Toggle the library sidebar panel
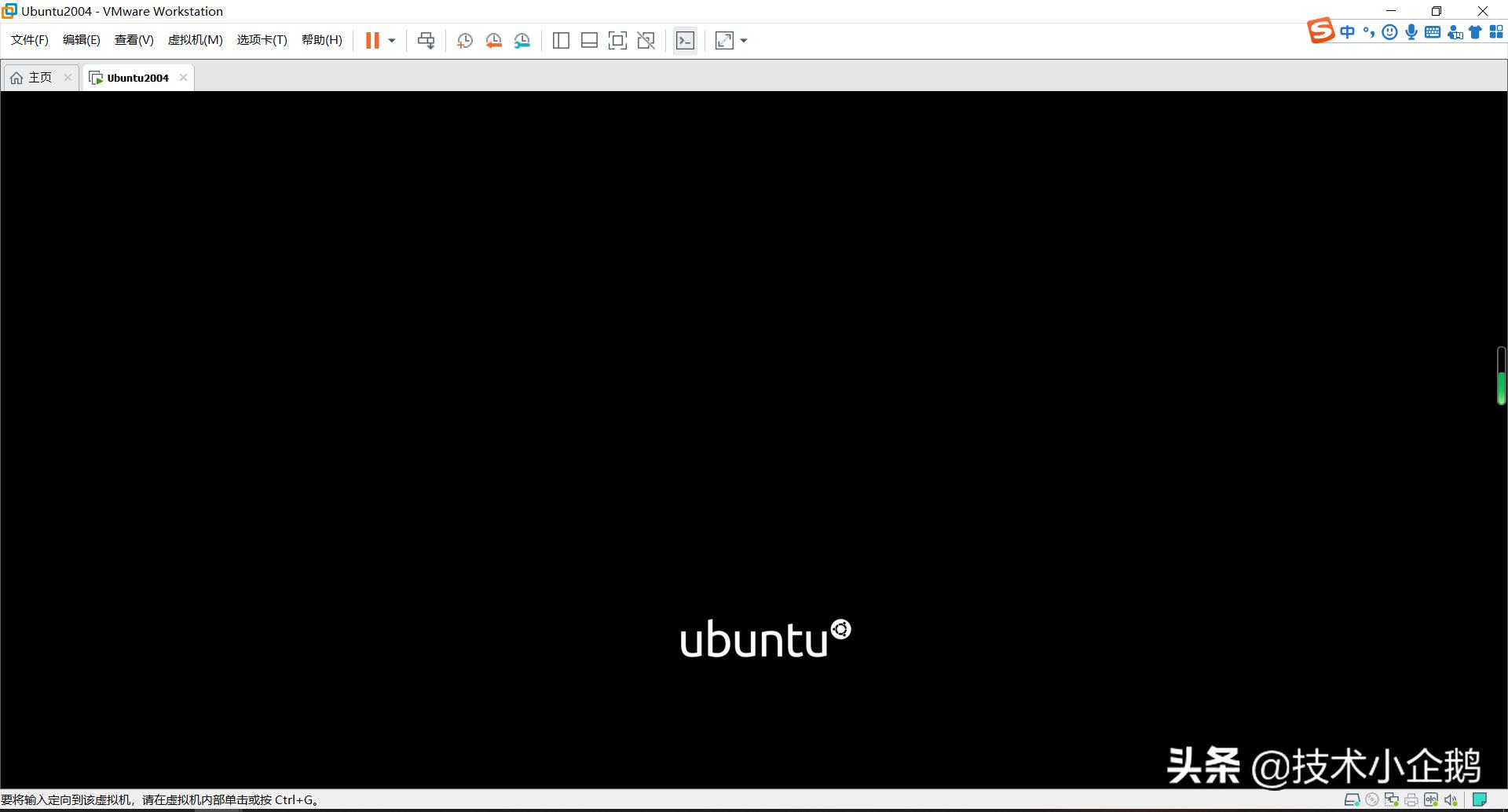This screenshot has height=812, width=1508. [x=561, y=41]
